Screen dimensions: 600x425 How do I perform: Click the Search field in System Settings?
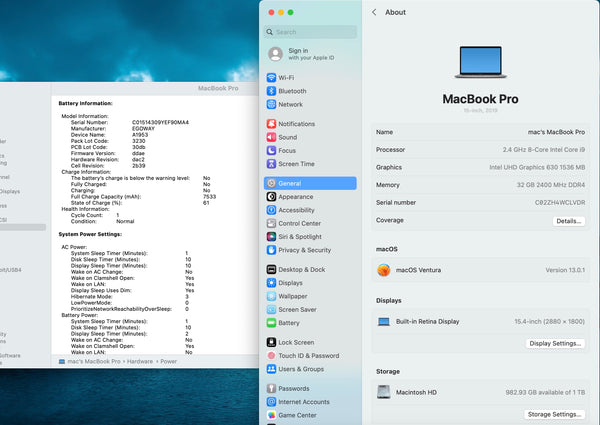click(x=310, y=32)
